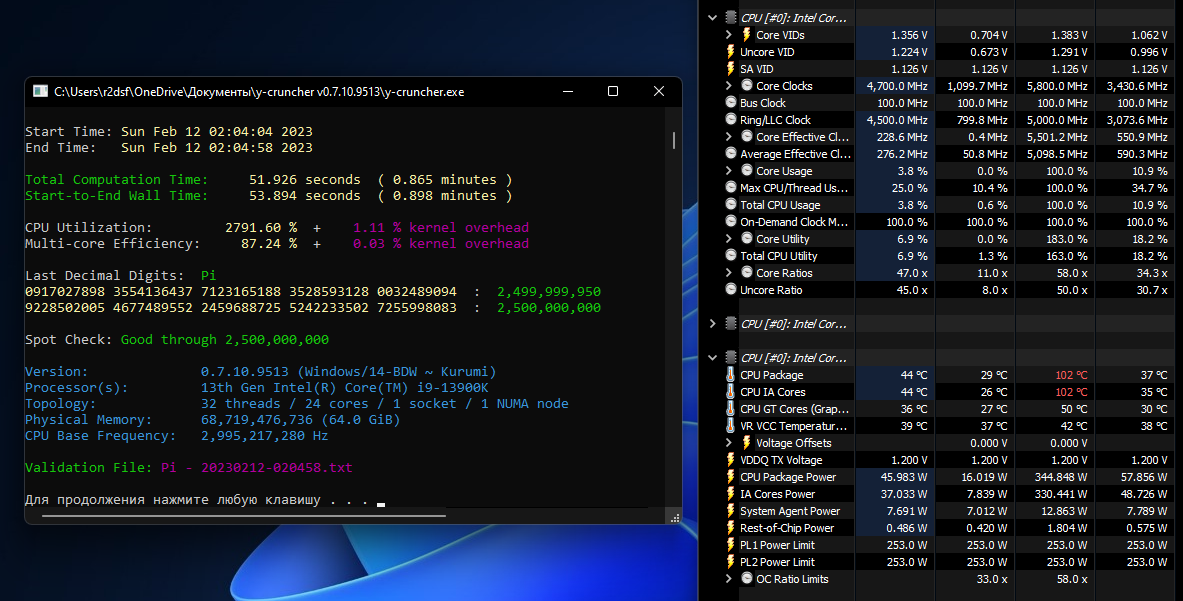The height and width of the screenshot is (601, 1183).
Task: Select the Ring/LLC Clock 5,000.0 MHz maximum value
Action: [1056, 120]
